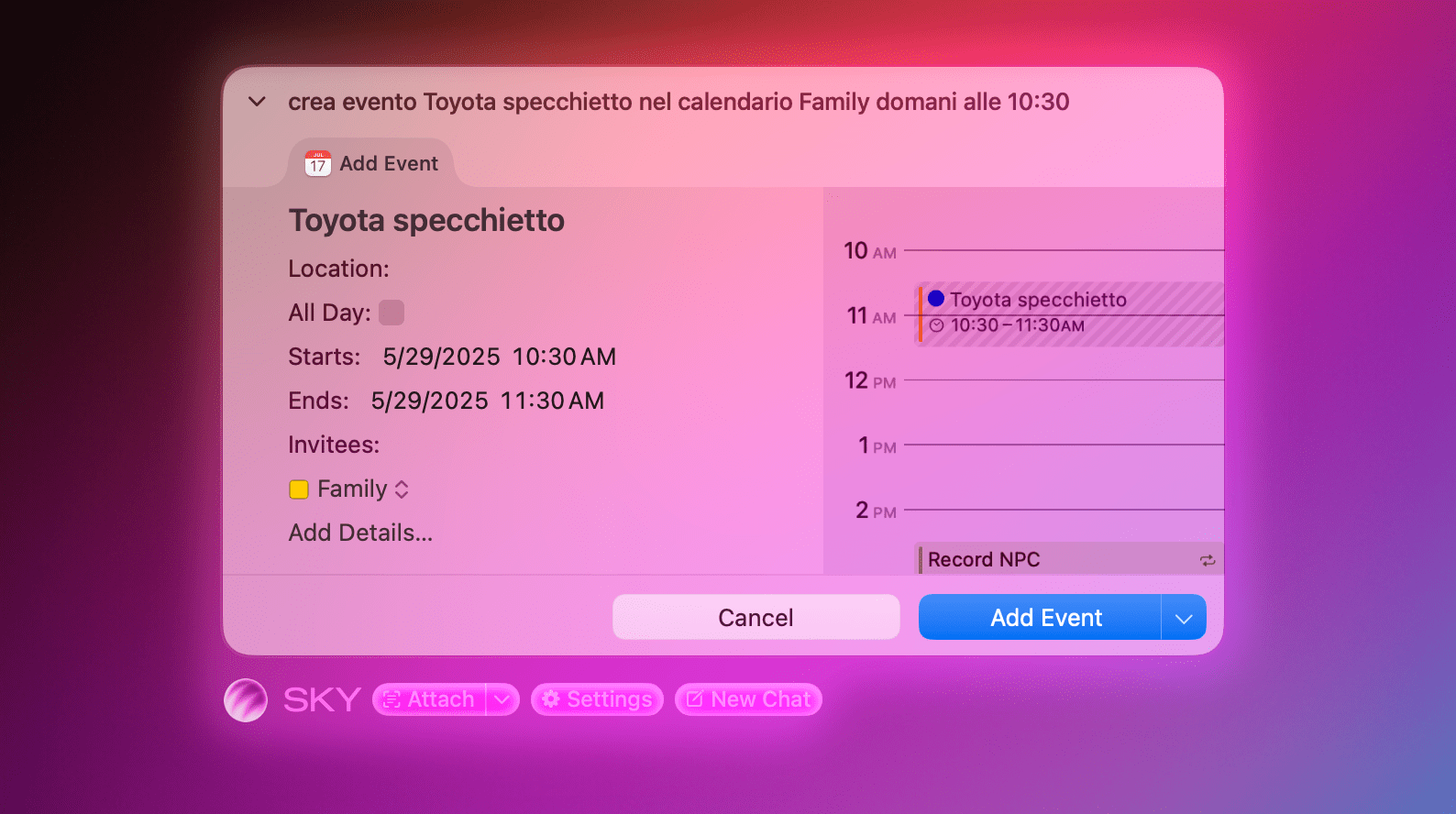Expand the Attach dropdown arrow

(502, 699)
